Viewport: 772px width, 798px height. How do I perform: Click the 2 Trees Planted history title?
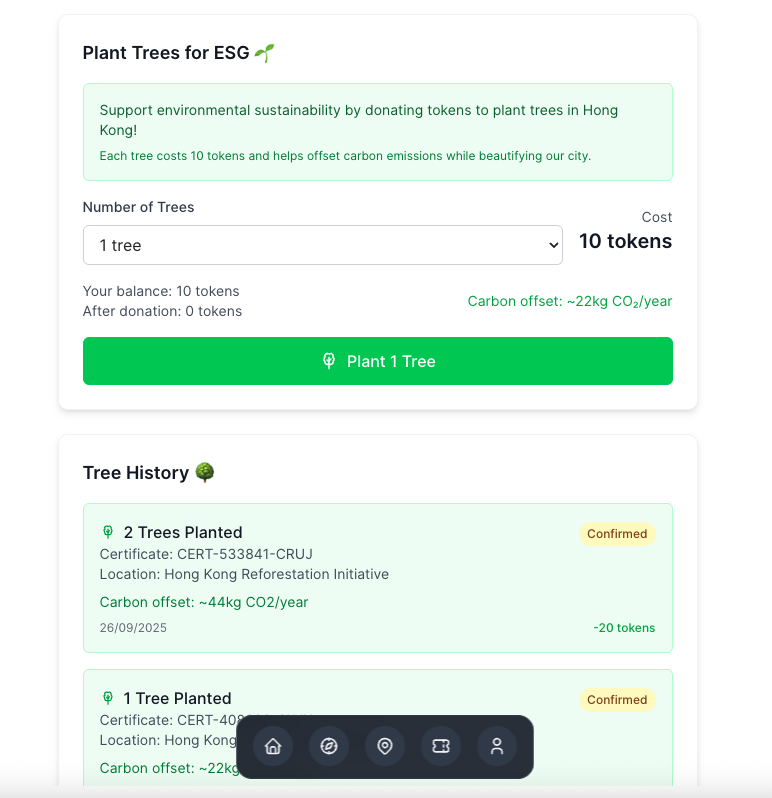(183, 532)
